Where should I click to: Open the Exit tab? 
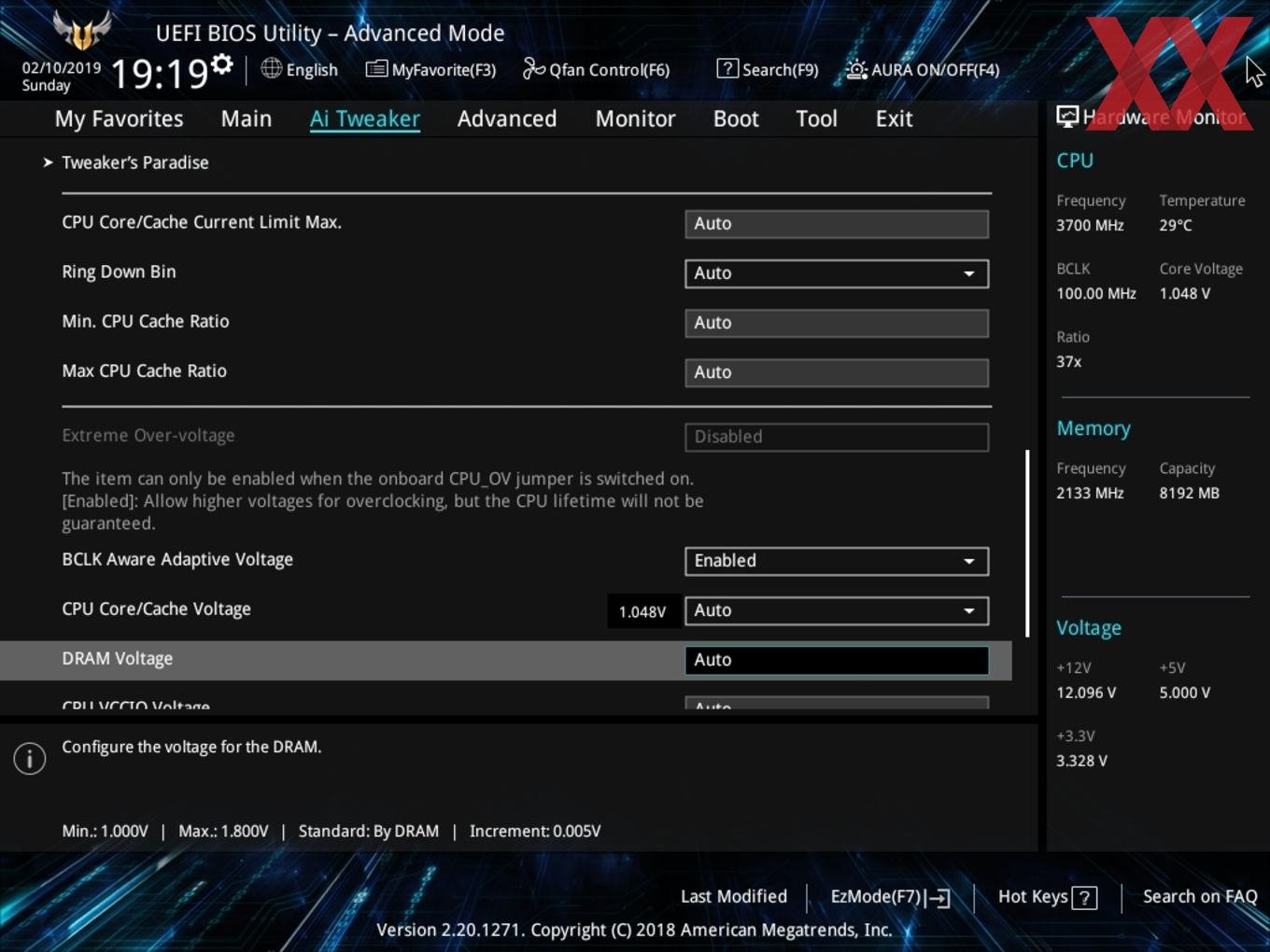894,119
